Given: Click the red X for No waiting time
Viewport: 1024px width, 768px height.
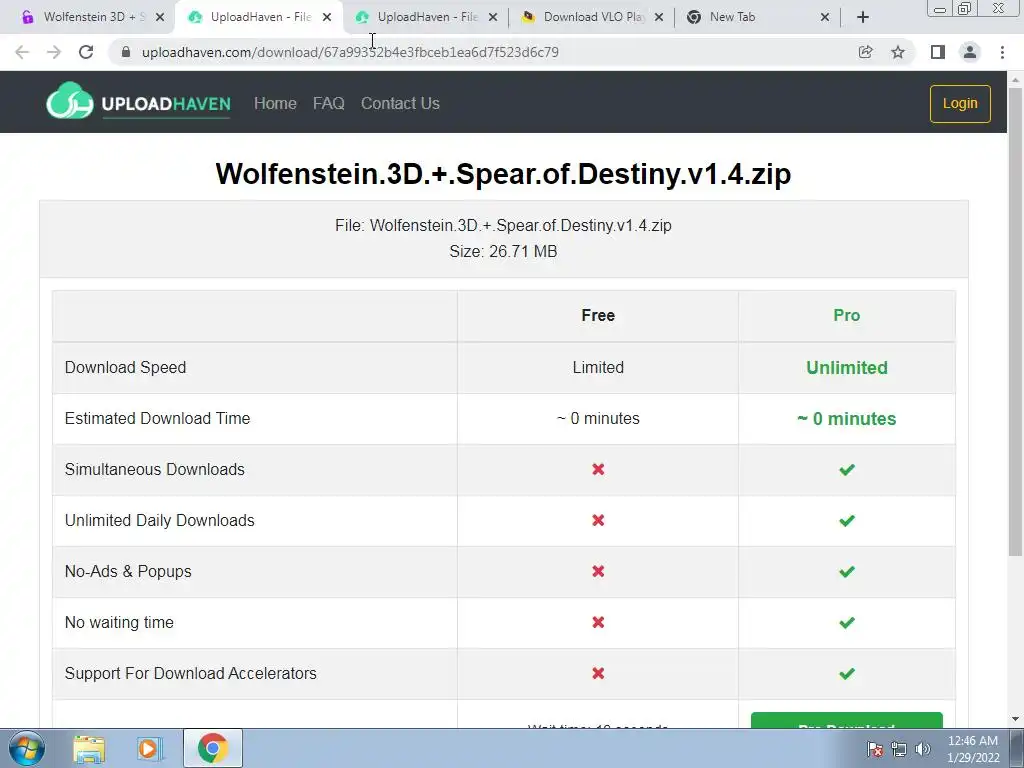Looking at the screenshot, I should click(598, 622).
